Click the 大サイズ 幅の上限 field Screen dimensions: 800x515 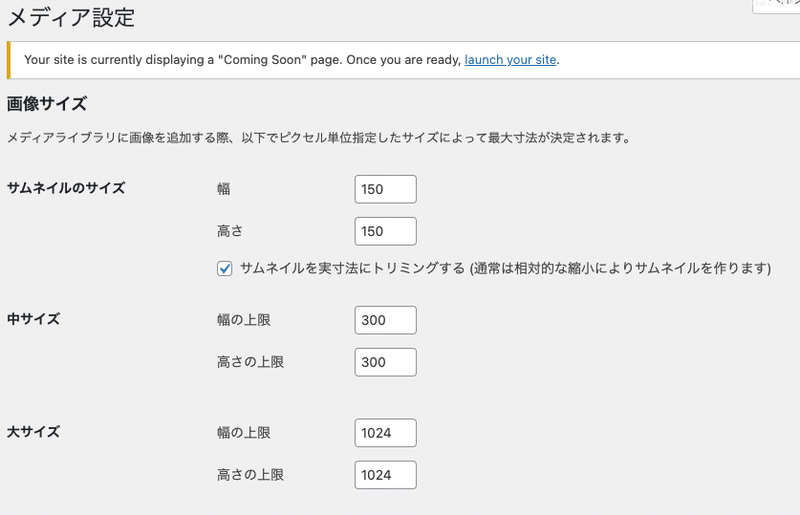tap(385, 433)
